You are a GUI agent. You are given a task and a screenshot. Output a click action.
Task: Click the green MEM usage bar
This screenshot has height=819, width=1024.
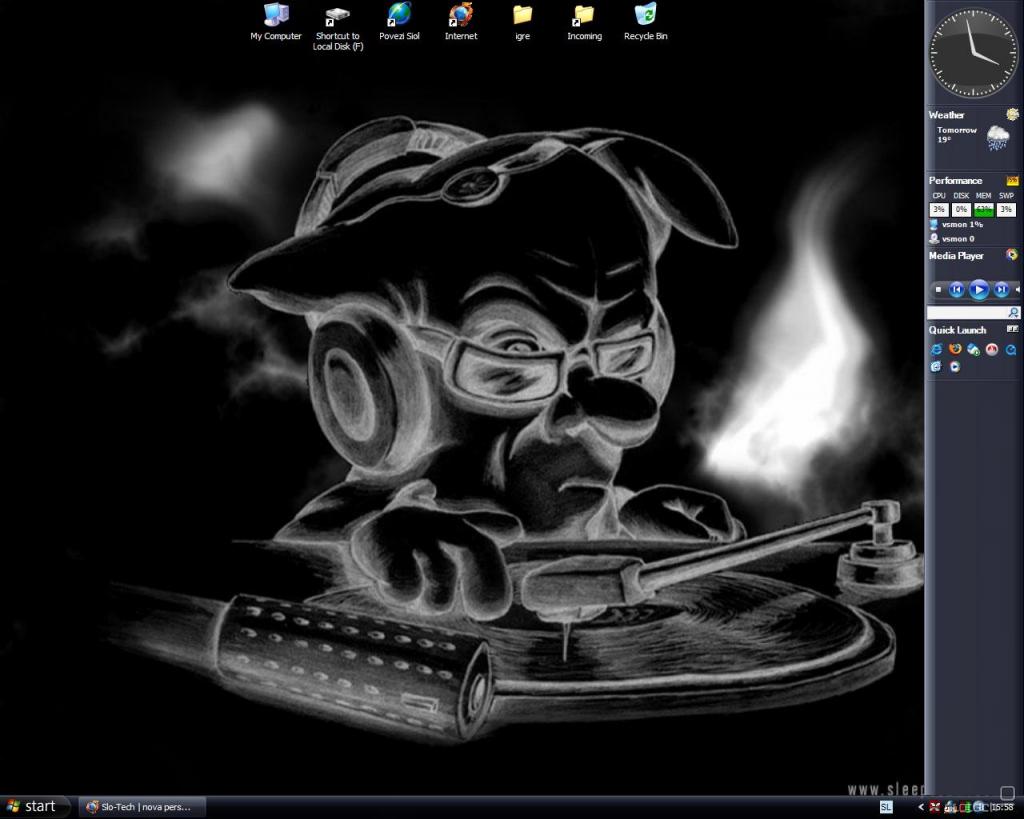click(x=984, y=210)
